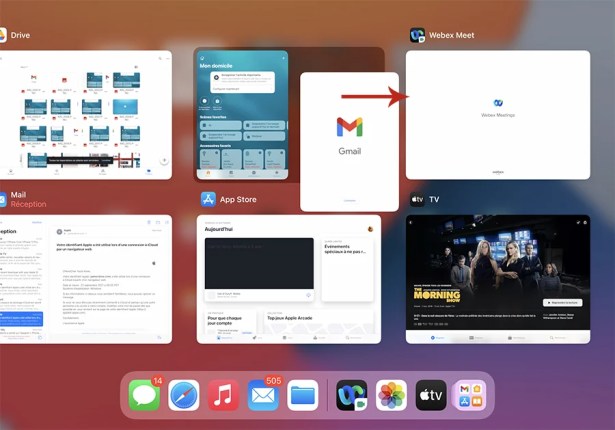Switch to the Mail Réception card
Viewport: 615px width, 430px height.
tap(84, 279)
